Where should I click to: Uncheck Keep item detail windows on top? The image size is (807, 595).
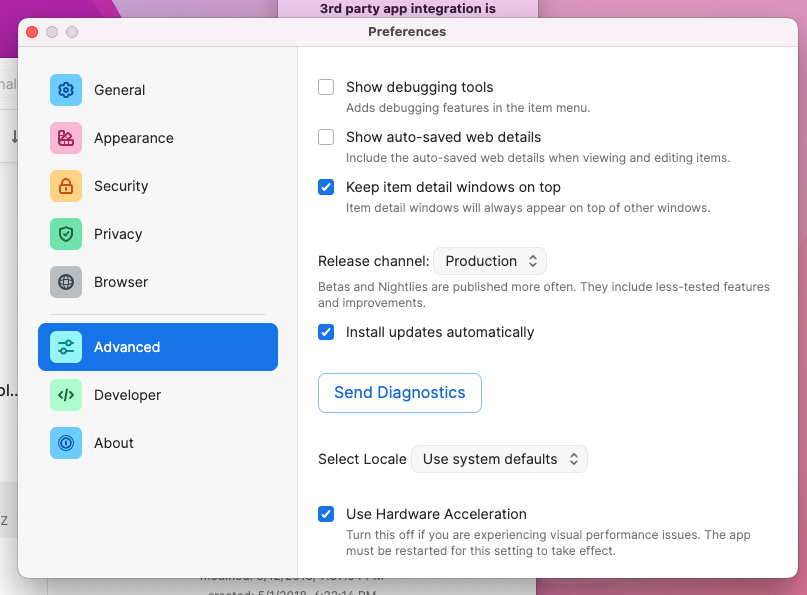[x=326, y=187]
